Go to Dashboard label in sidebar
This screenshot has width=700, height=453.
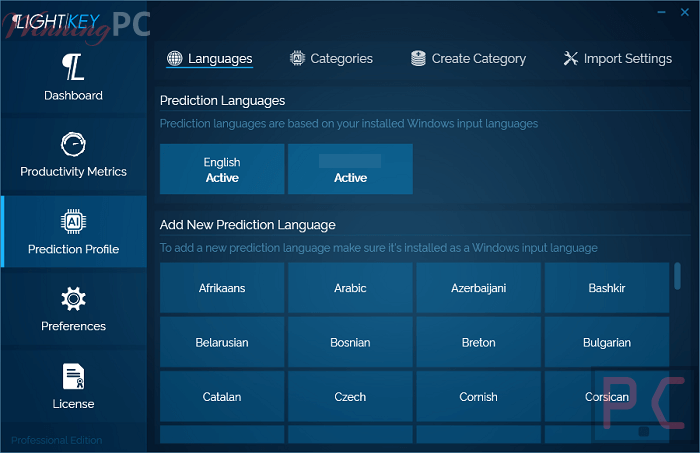tap(73, 96)
